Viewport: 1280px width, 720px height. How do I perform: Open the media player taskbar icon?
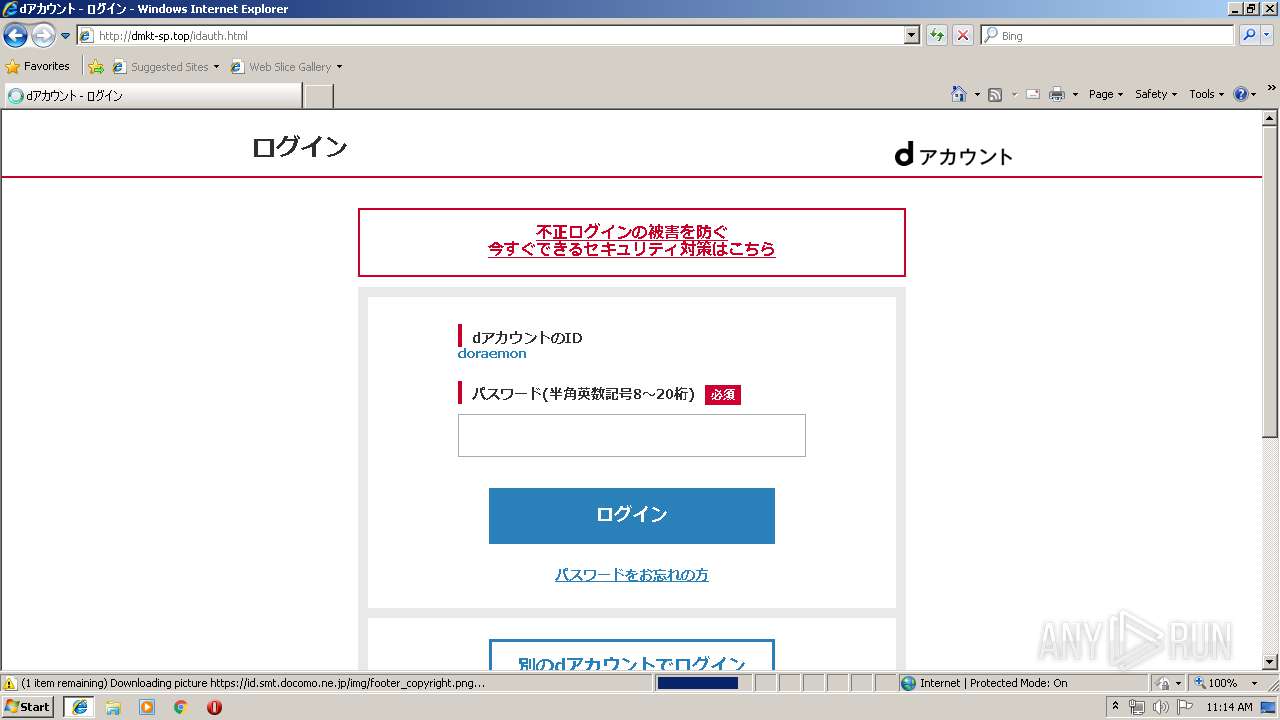click(147, 707)
